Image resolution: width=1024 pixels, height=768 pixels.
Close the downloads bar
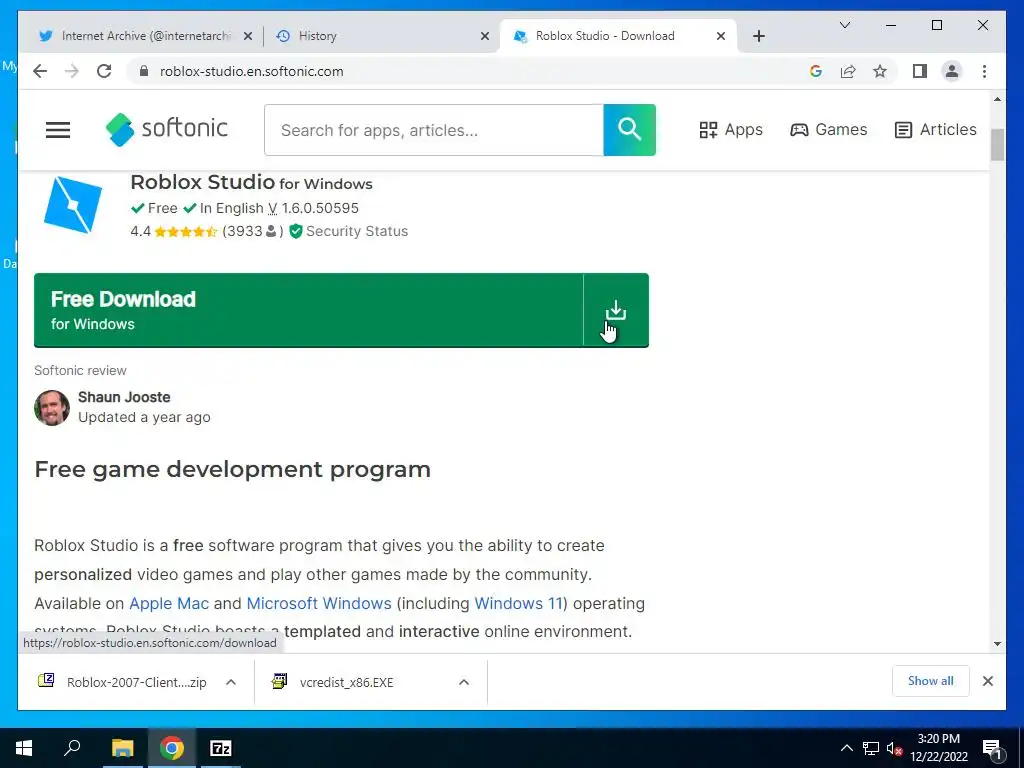pos(988,681)
